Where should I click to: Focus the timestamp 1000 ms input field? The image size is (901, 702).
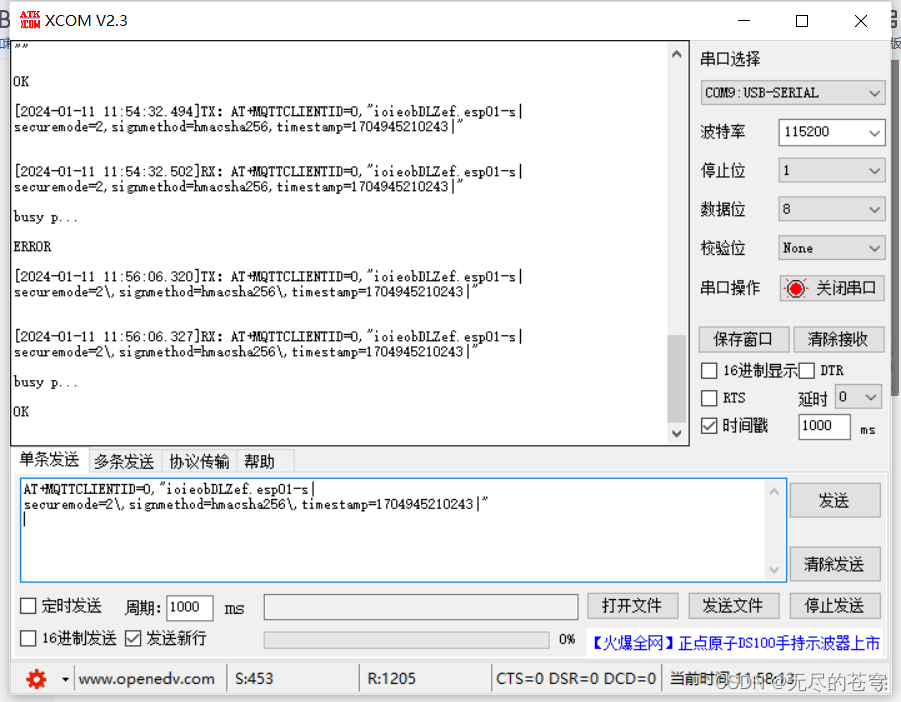pos(824,426)
